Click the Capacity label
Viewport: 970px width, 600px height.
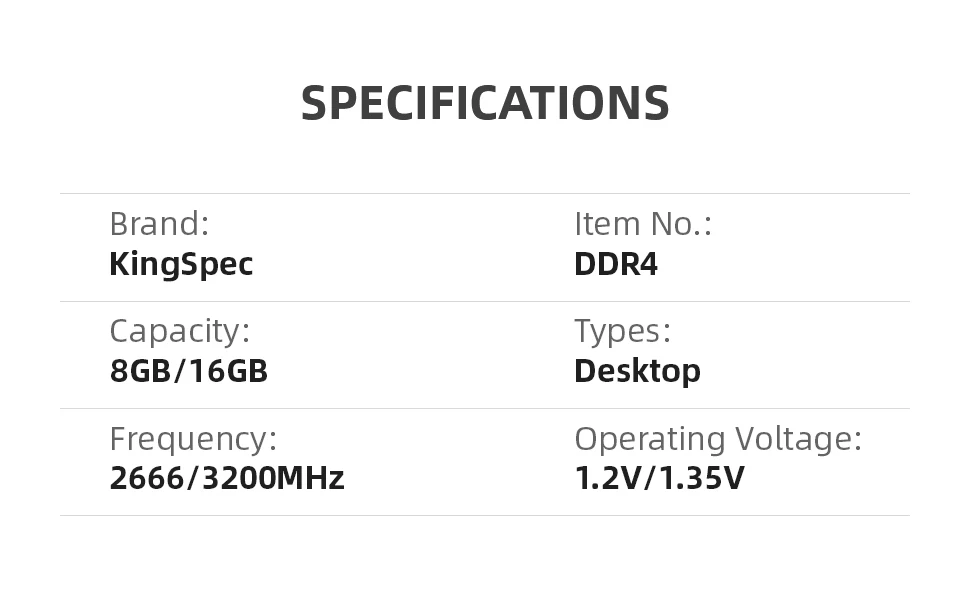pyautogui.click(x=179, y=331)
